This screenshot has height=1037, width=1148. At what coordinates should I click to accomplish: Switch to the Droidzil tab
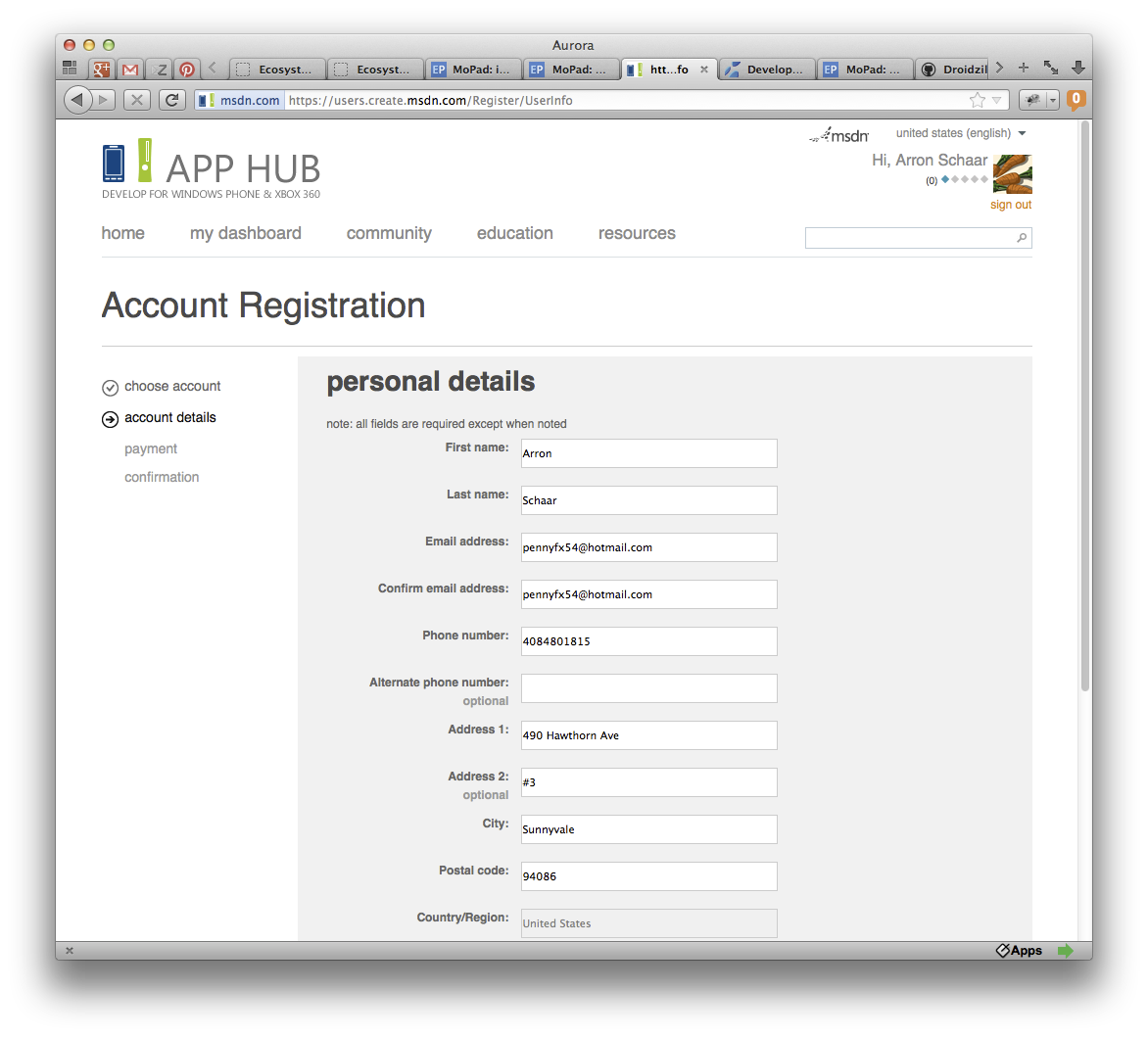point(953,70)
